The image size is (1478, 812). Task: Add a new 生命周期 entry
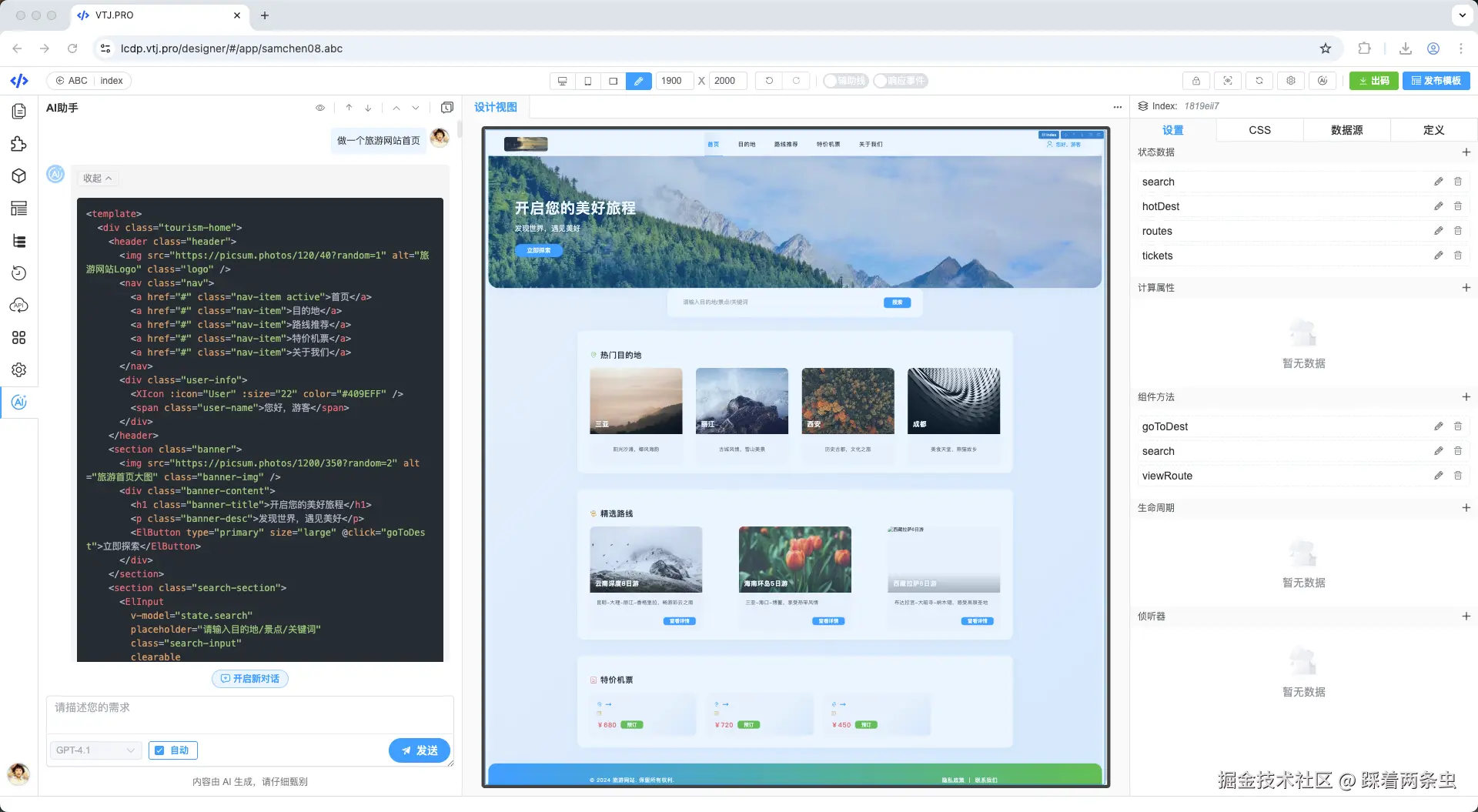(1466, 508)
